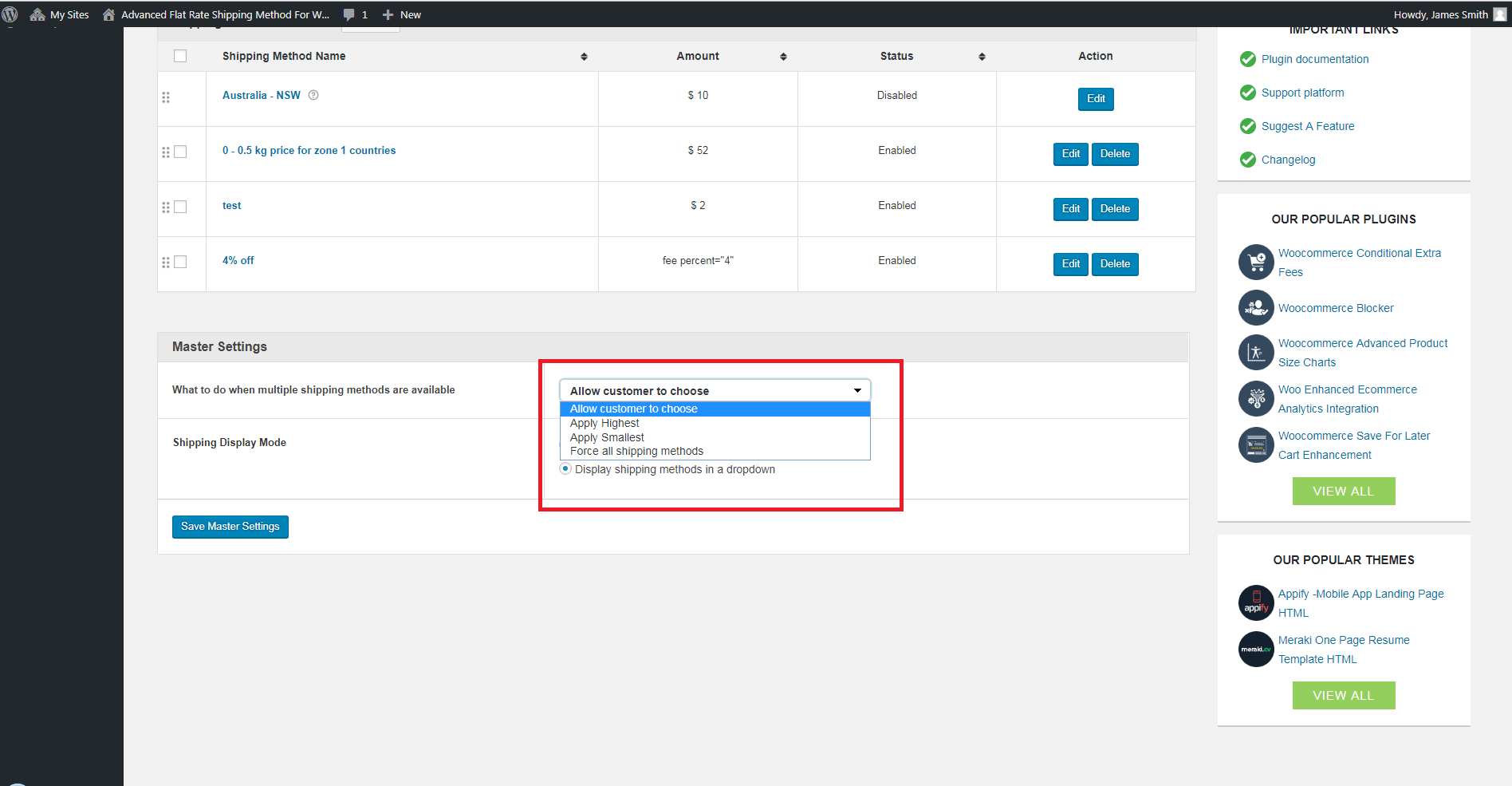
Task: Click drag handle of 4% off row
Action: (x=166, y=263)
